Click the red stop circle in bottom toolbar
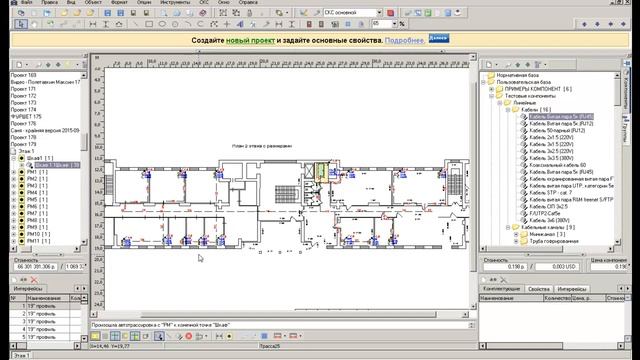 (x=189, y=336)
